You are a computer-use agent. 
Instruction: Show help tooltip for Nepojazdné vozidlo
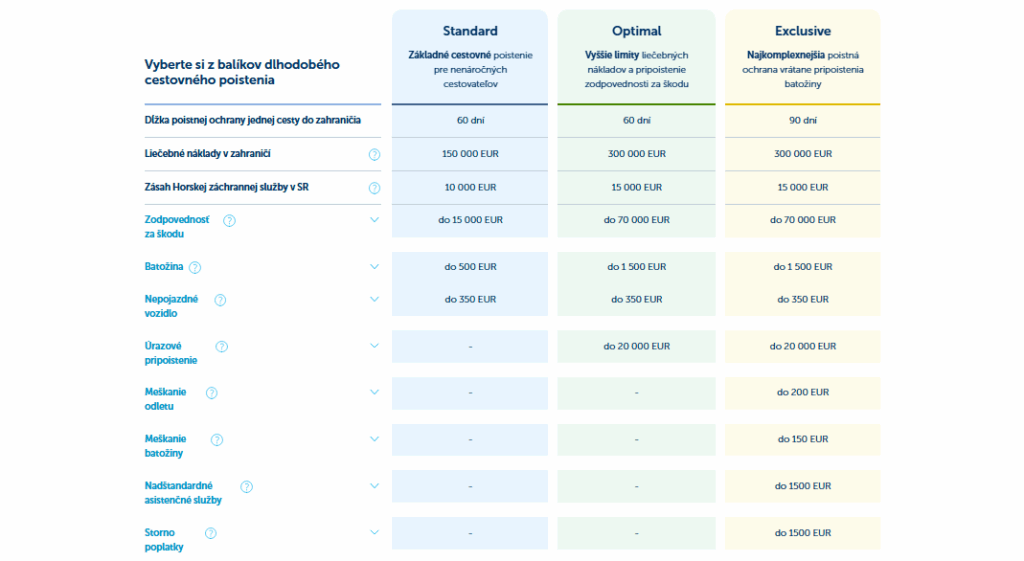tap(220, 299)
